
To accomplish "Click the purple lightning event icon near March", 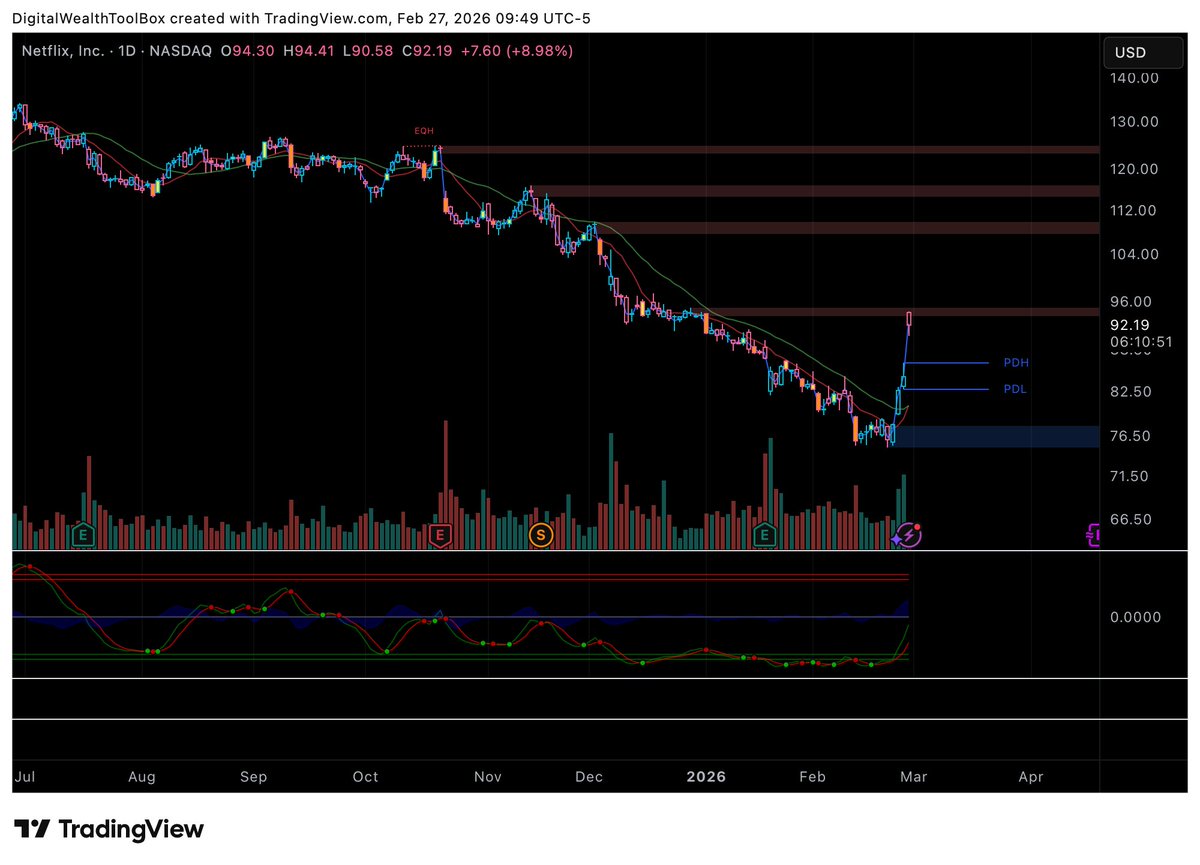I will click(x=909, y=535).
